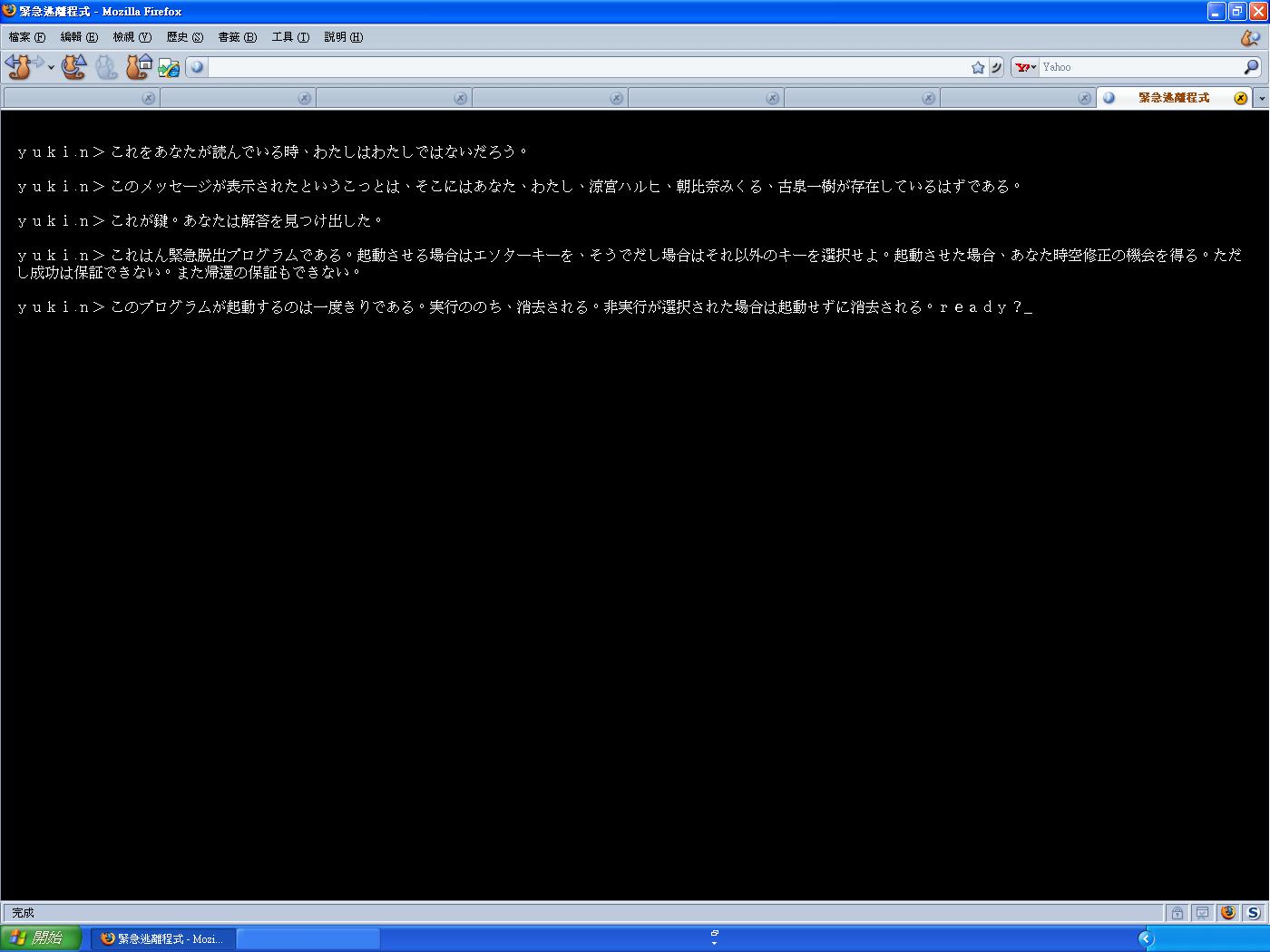Open the 檔案 (F) menu
Screen dimensions: 1270x952
(x=26, y=37)
